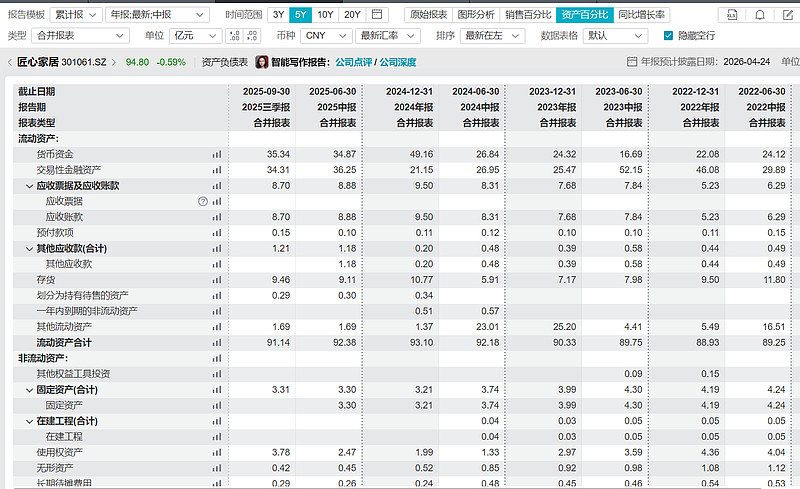
Task: Collapse the 应收票据及应收账款 row
Action: pyautogui.click(x=29, y=186)
